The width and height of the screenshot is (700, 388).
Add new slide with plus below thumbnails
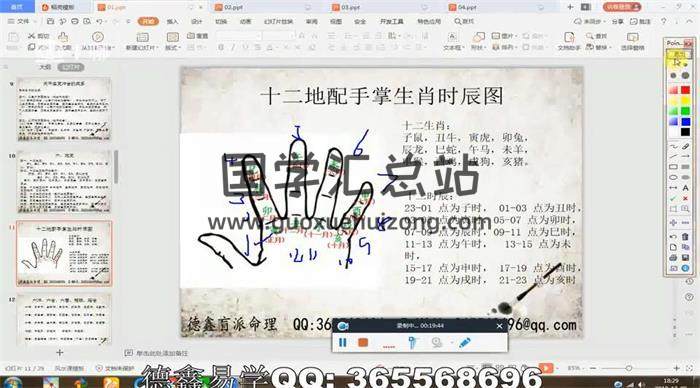[59, 353]
